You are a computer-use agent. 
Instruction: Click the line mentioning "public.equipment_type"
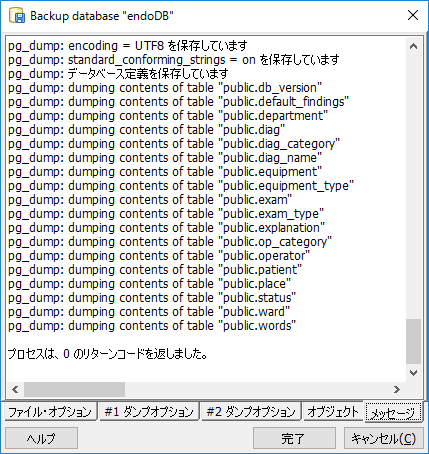(x=181, y=186)
